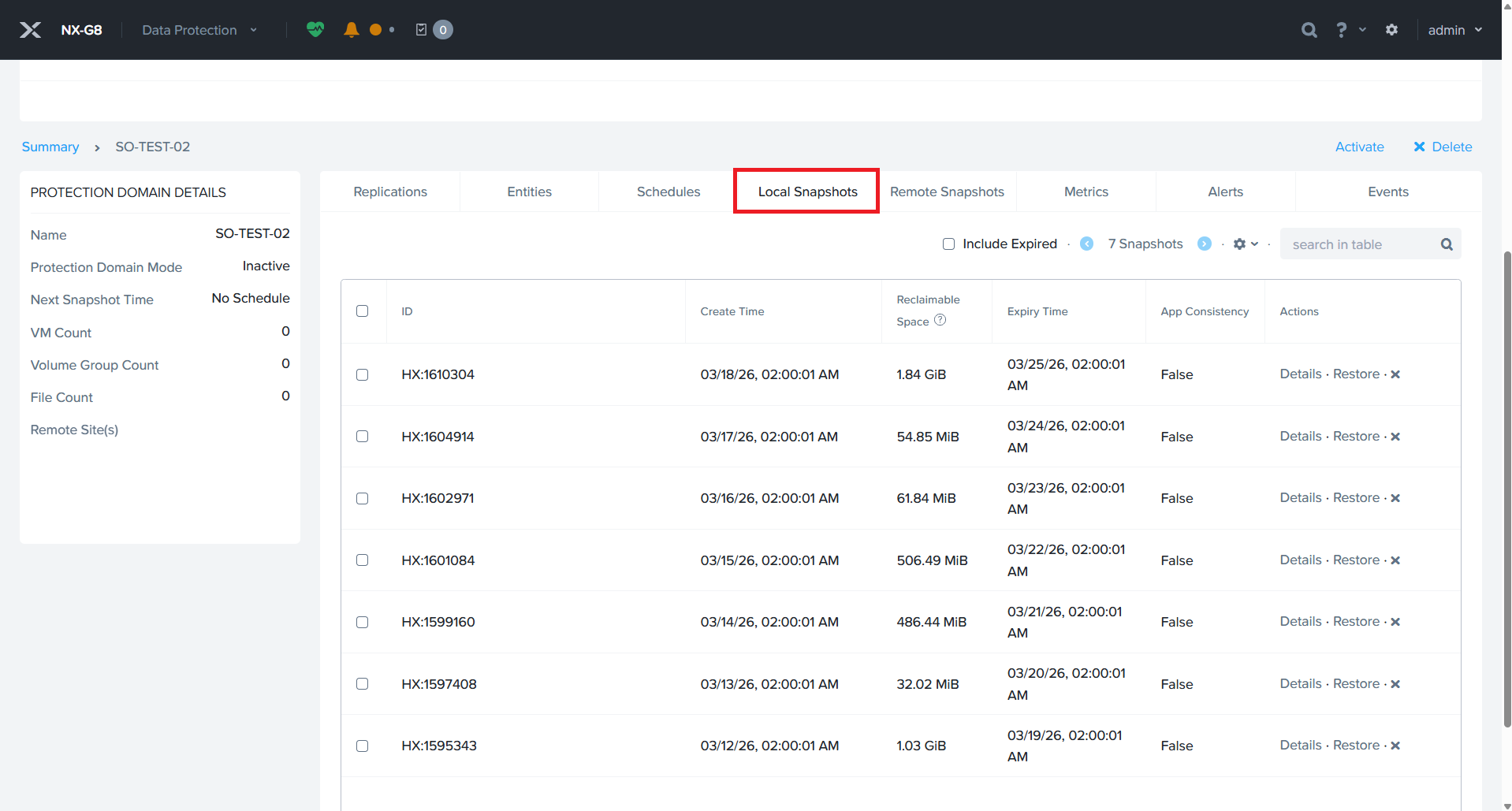Screen dimensions: 1512x811
Task: Expand the table settings gear dropdown
Action: [1245, 244]
